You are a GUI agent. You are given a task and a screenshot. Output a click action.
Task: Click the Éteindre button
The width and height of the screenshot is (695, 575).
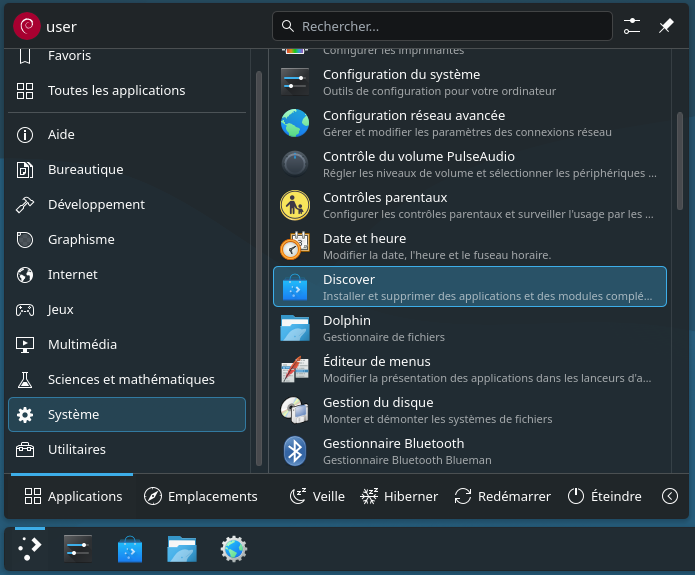pyautogui.click(x=604, y=496)
